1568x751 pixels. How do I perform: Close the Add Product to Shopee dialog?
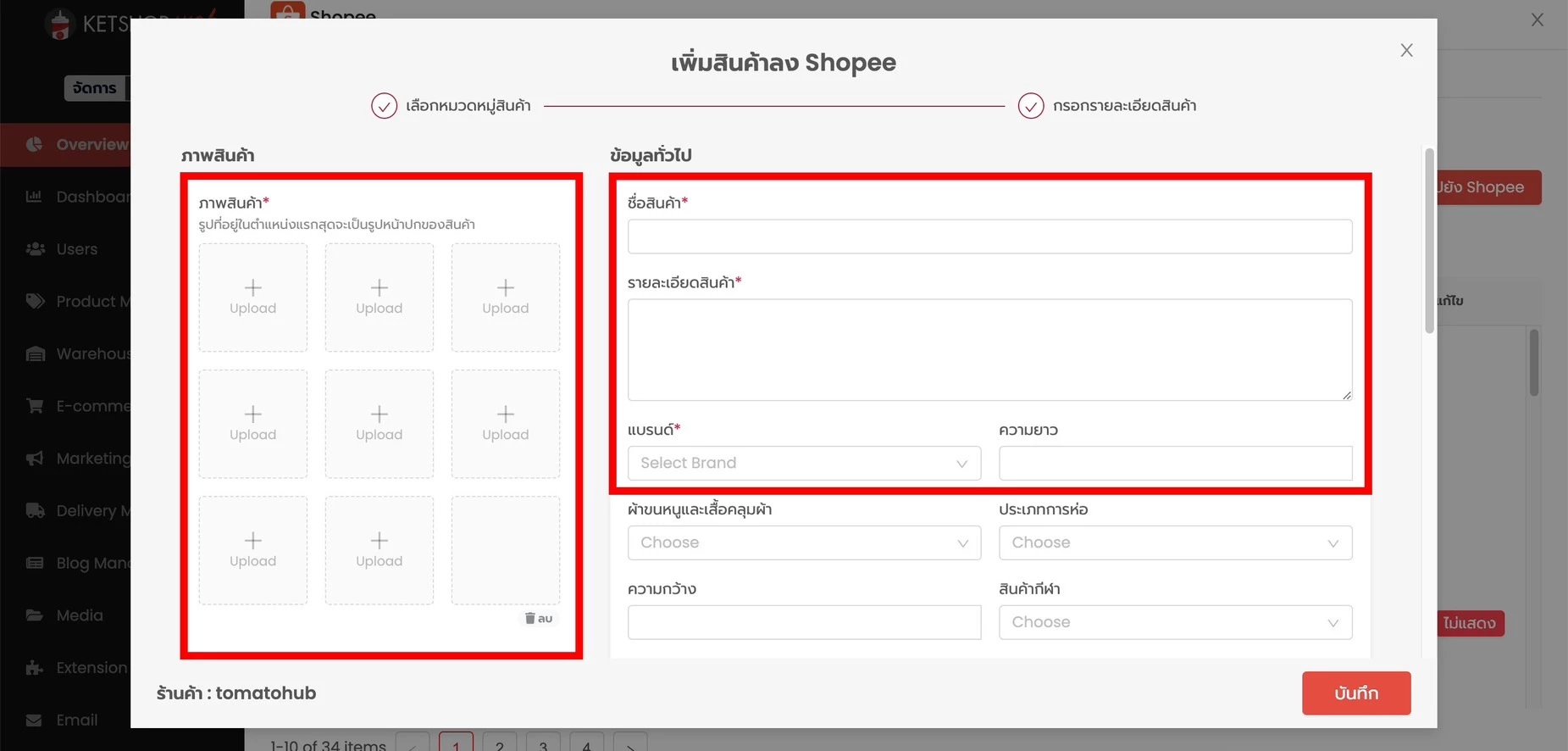click(1406, 51)
